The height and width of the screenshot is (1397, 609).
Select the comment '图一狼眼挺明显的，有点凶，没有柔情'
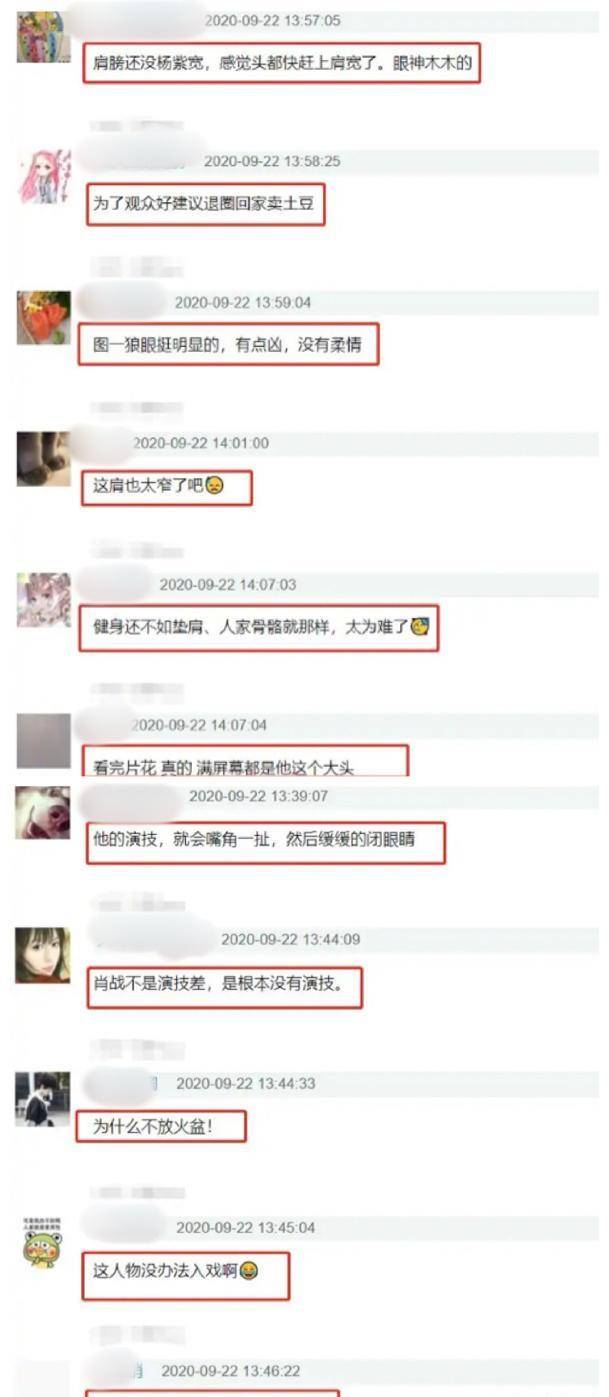[227, 345]
